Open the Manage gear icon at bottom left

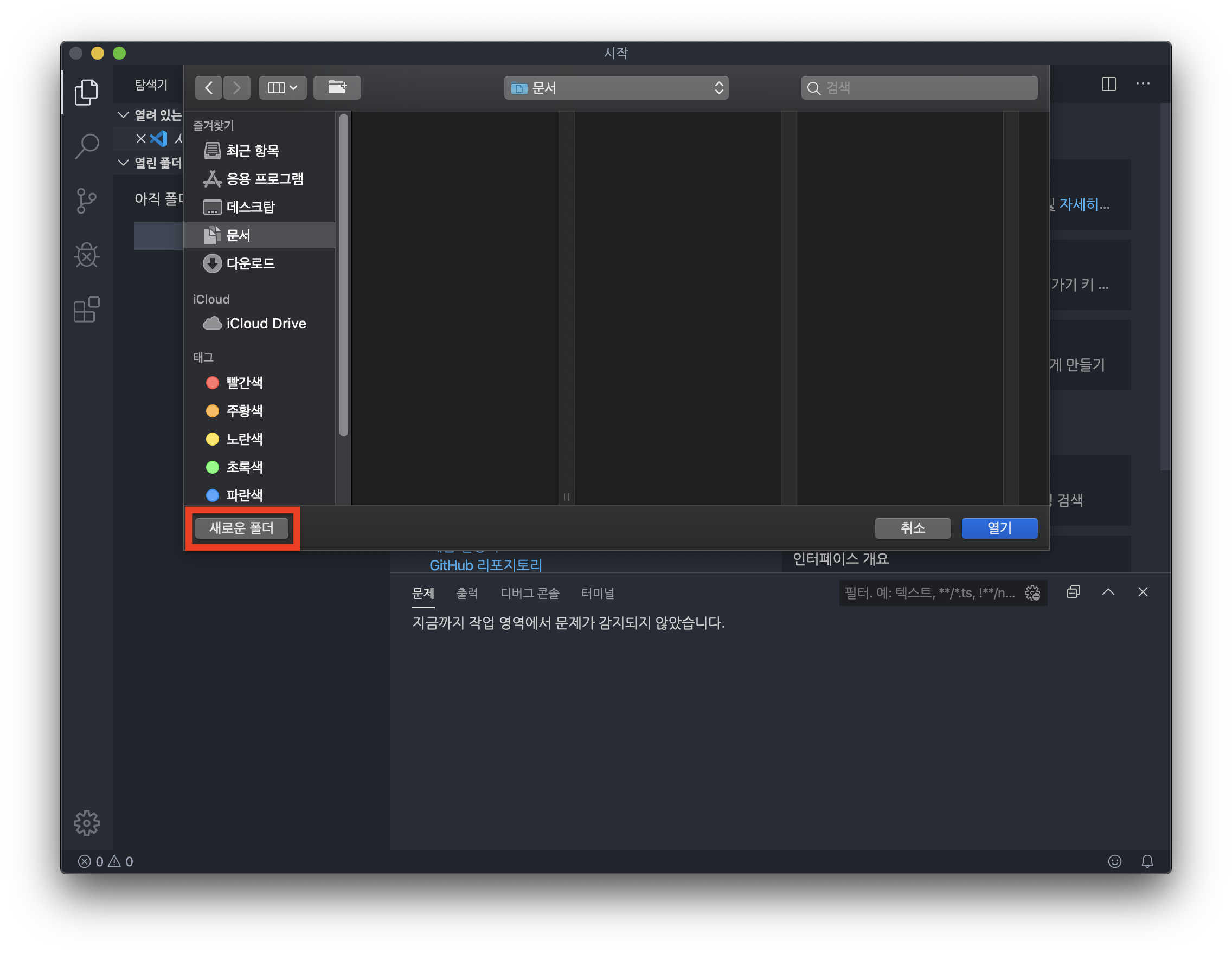click(86, 823)
